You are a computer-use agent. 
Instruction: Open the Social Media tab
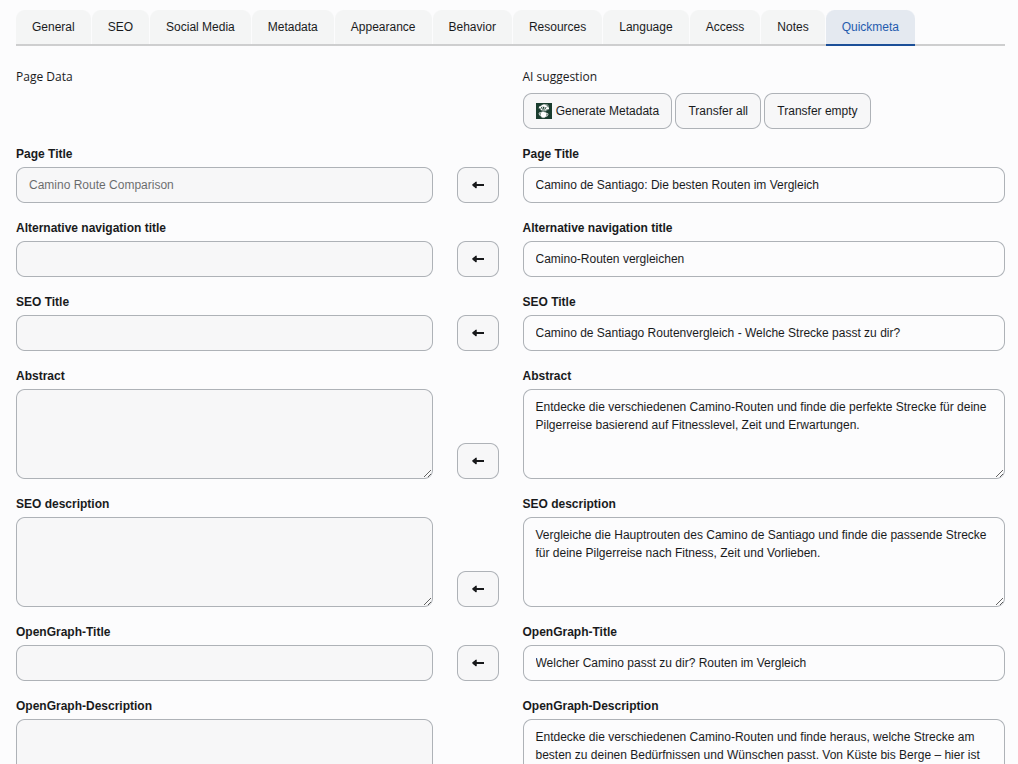coord(200,27)
